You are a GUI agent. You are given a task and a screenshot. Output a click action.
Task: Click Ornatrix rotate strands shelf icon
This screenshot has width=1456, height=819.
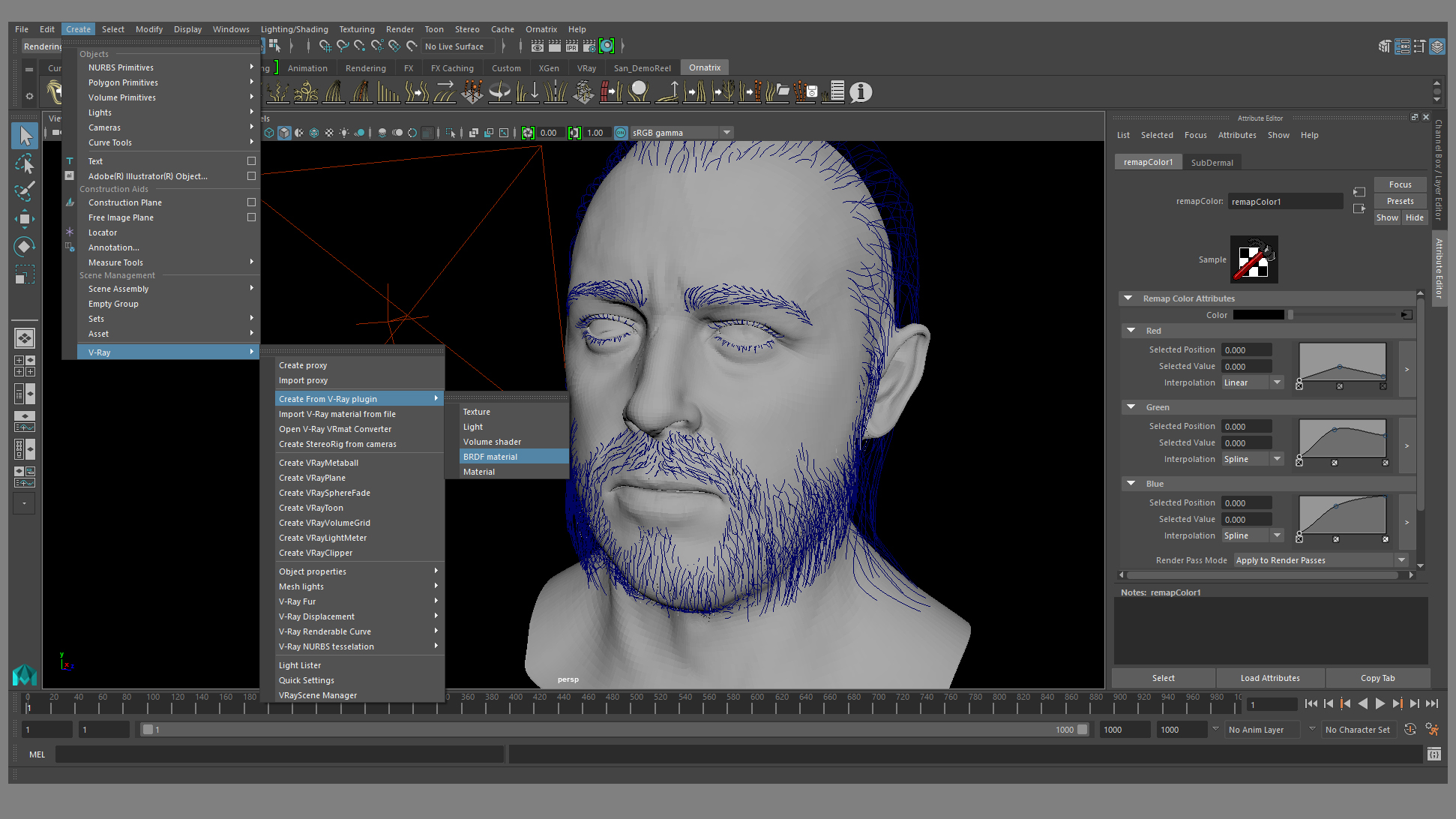[x=499, y=92]
